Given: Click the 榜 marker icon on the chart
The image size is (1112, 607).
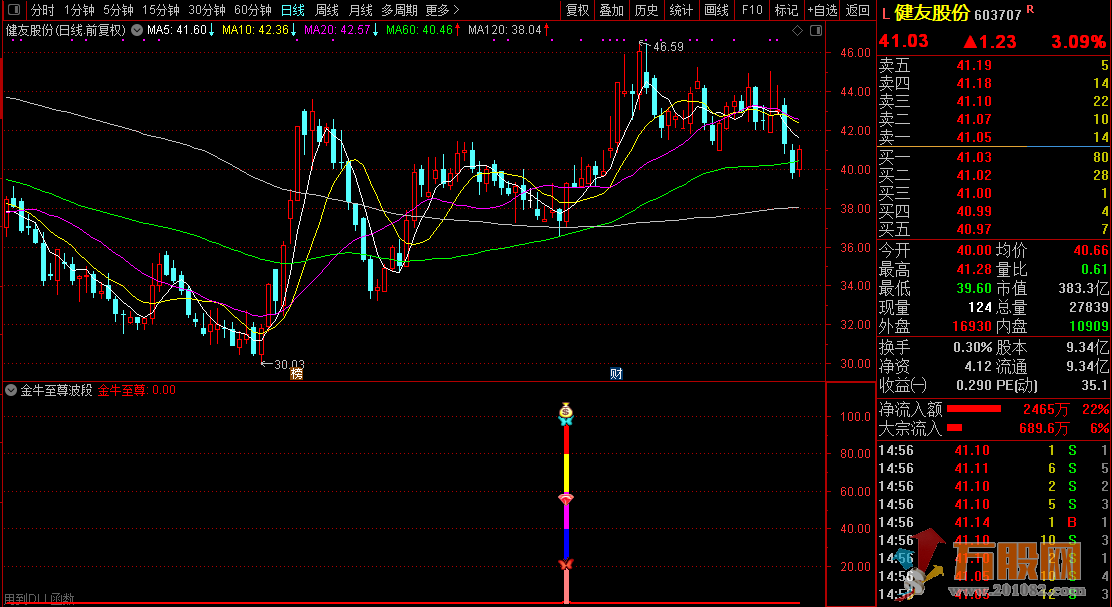Looking at the screenshot, I should tap(296, 374).
